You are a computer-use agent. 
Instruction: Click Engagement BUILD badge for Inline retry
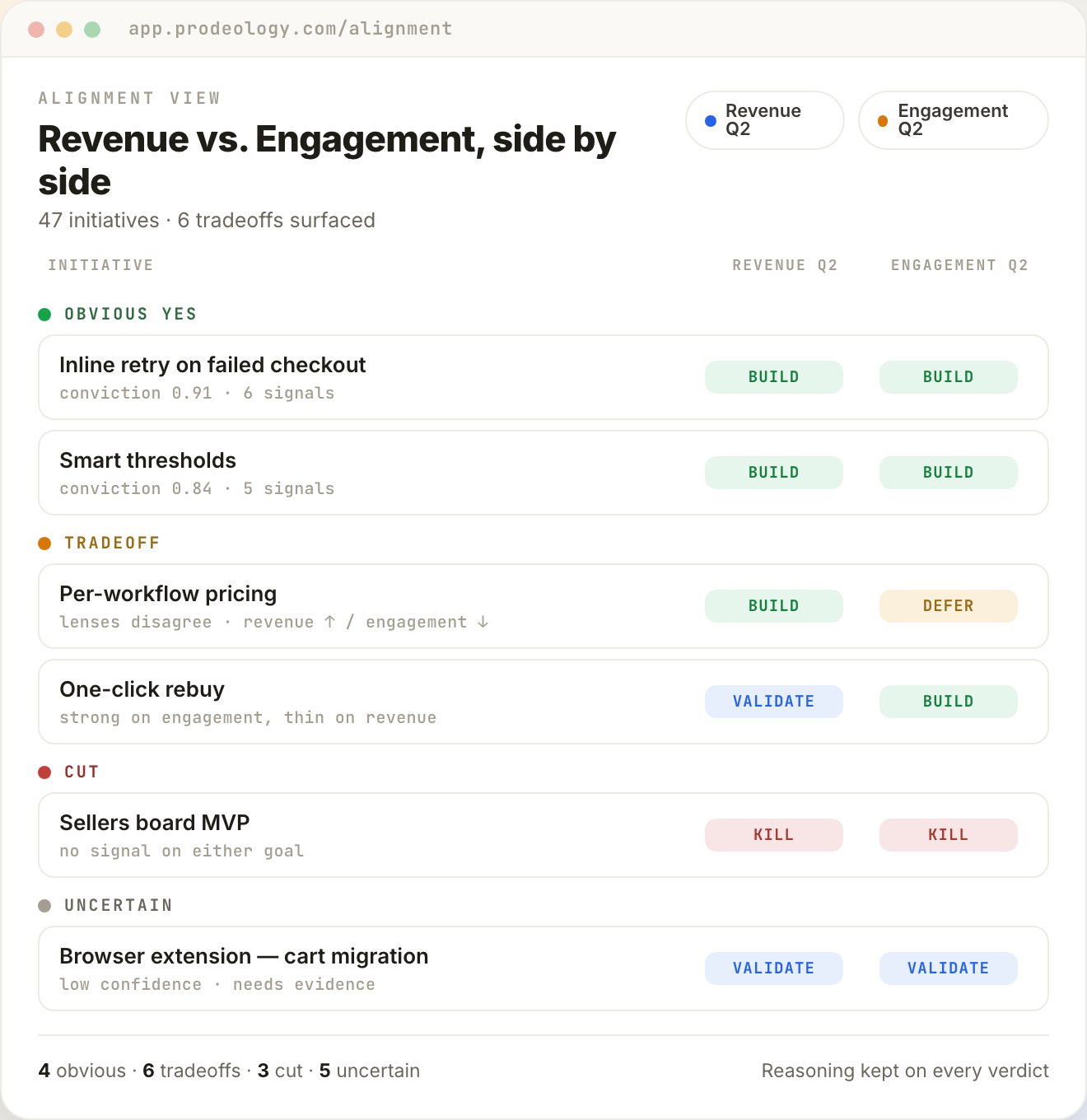coord(949,377)
